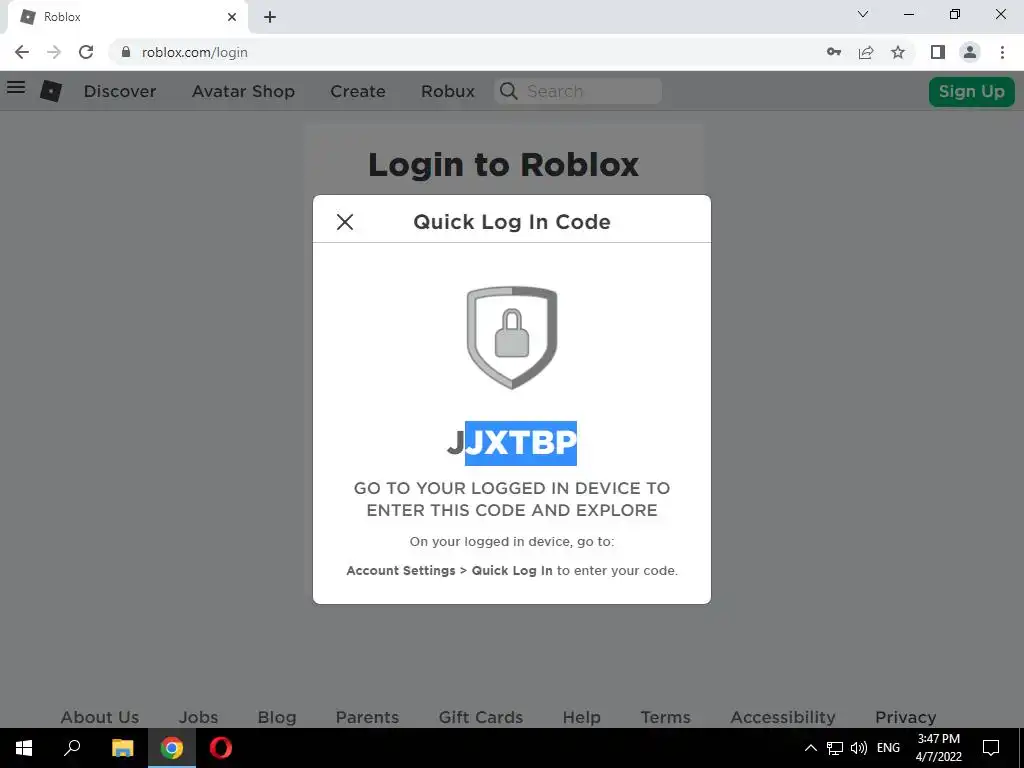
Task: Open tab search dropdown chevron
Action: coord(863,14)
